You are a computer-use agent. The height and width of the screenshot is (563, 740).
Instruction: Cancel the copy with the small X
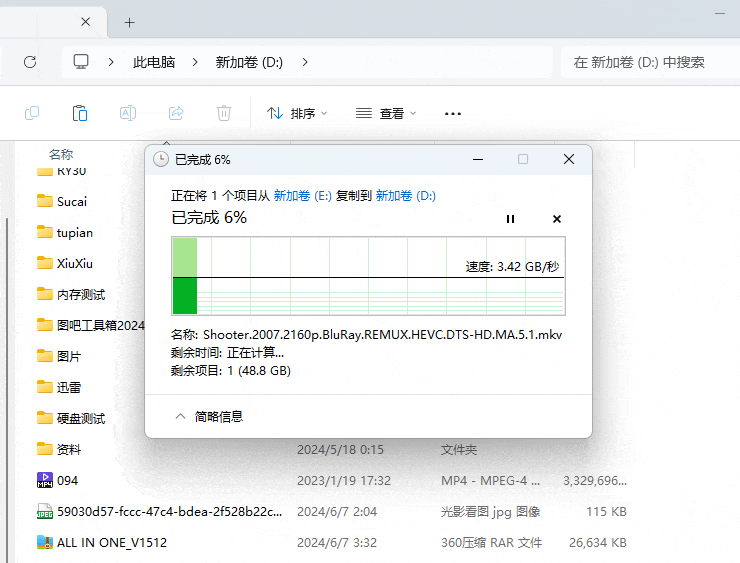pos(557,219)
